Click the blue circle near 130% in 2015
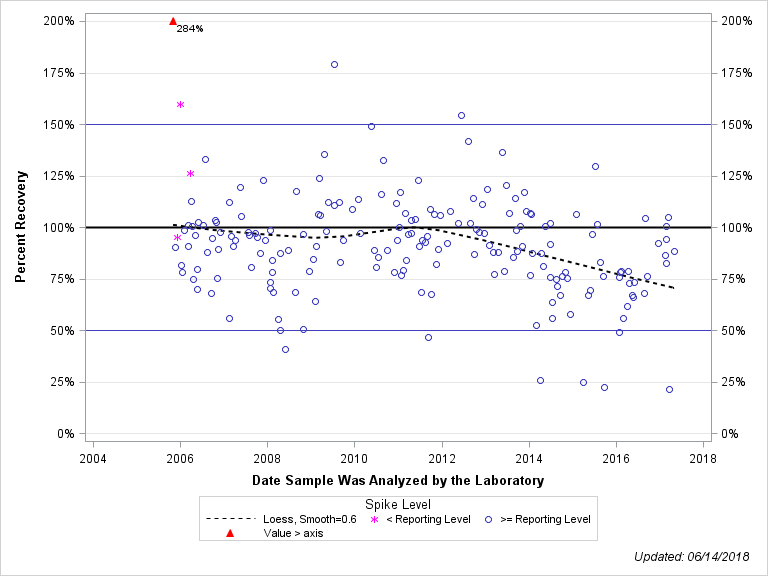 [596, 167]
